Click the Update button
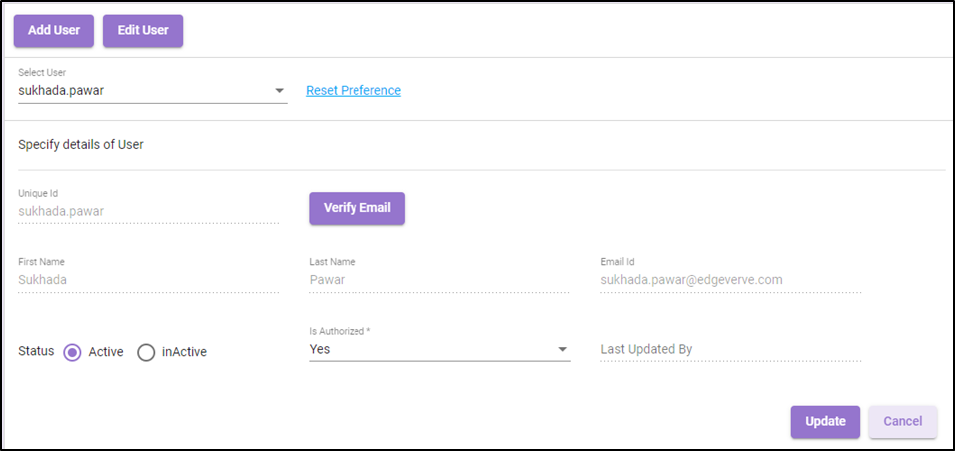Image resolution: width=955 pixels, height=451 pixels. point(825,422)
